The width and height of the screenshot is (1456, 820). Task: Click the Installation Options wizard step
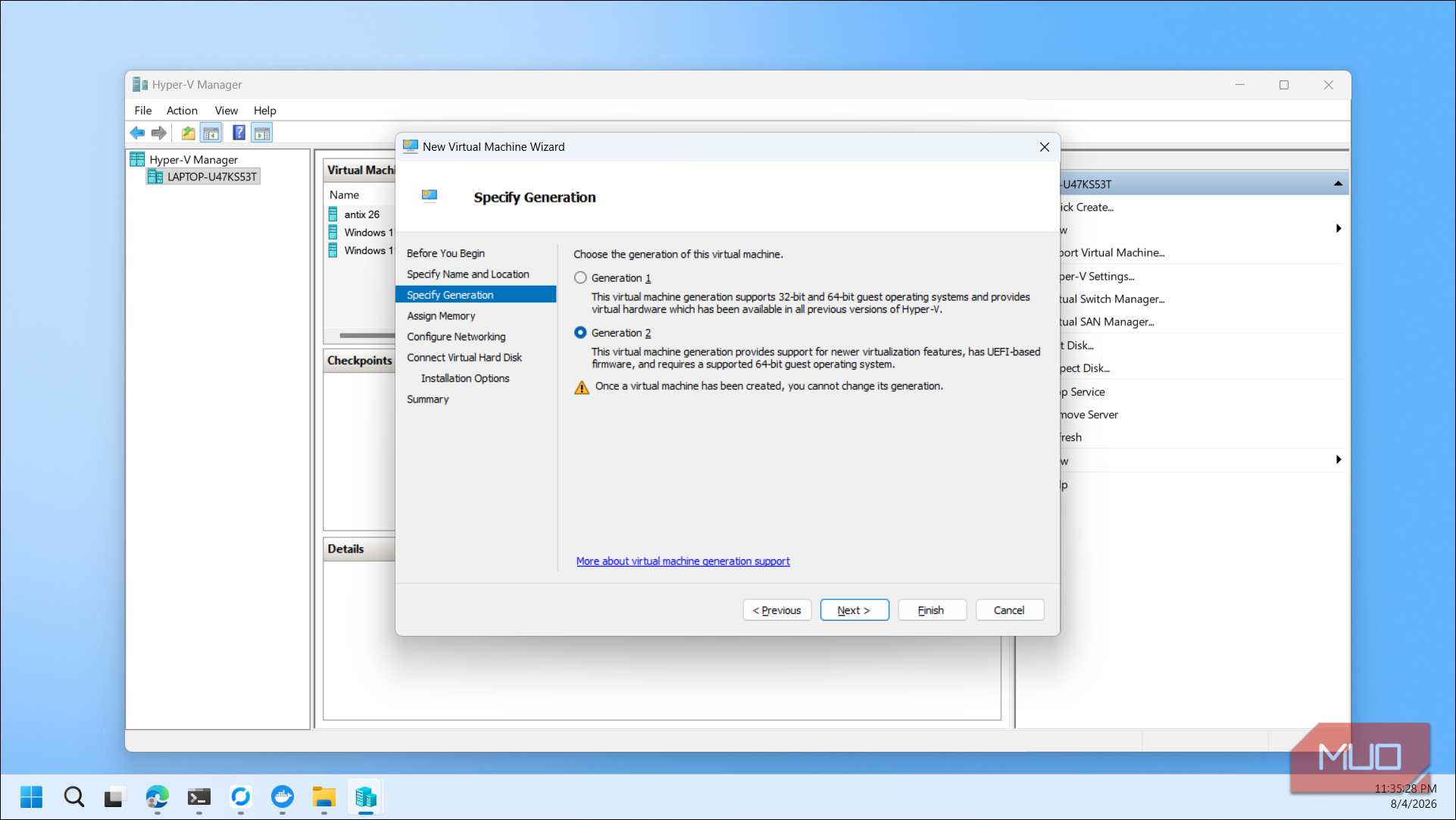point(465,378)
